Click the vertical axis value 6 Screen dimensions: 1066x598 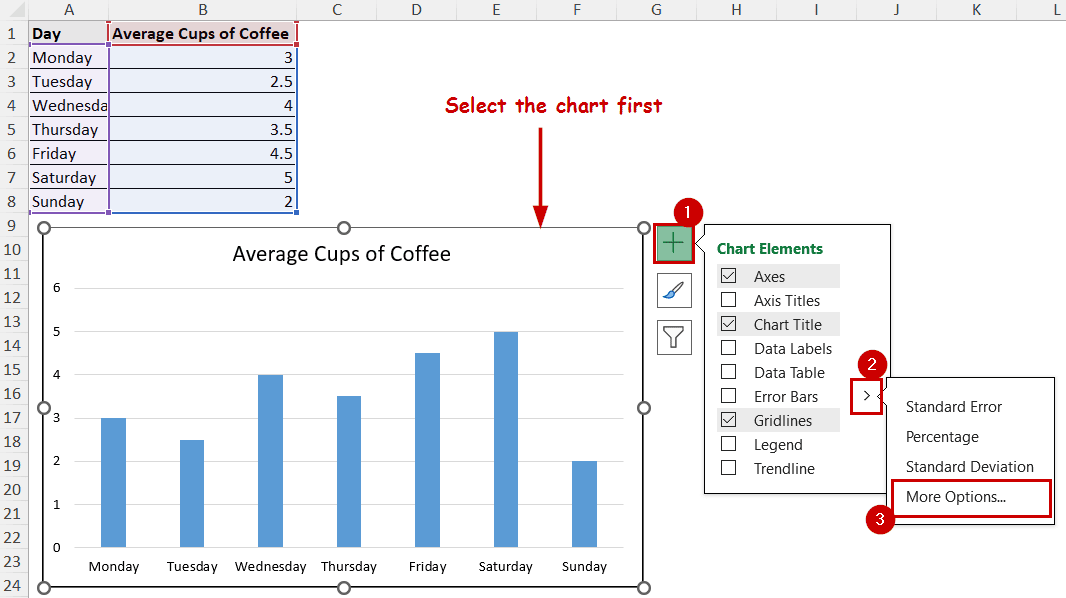click(56, 287)
